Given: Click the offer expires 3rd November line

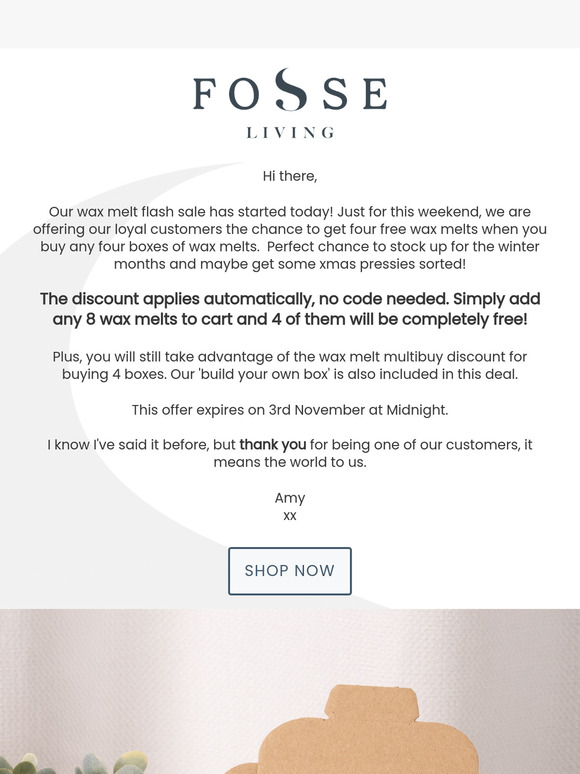Looking at the screenshot, I should (x=290, y=410).
